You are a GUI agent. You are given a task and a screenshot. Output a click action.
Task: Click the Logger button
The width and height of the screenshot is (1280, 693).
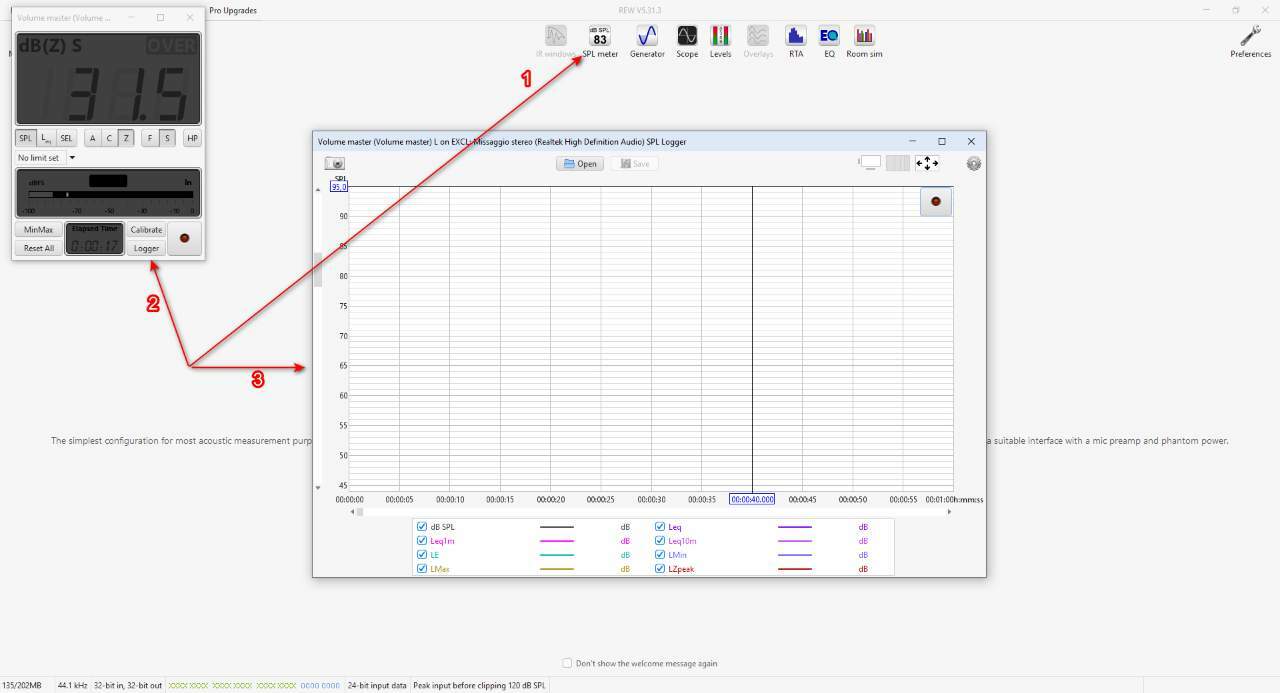click(x=146, y=248)
